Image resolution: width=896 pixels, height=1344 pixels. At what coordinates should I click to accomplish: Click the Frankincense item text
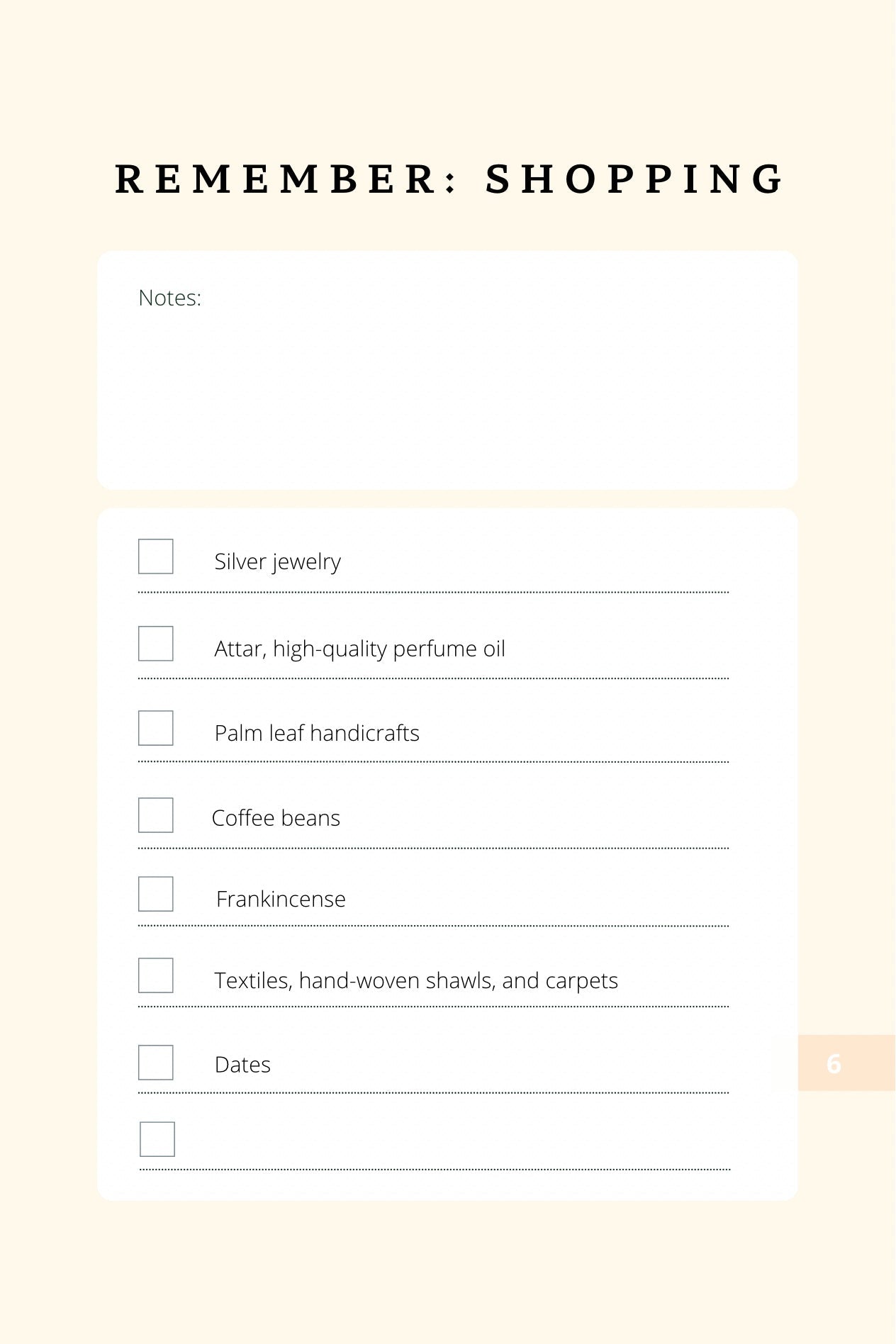click(281, 899)
